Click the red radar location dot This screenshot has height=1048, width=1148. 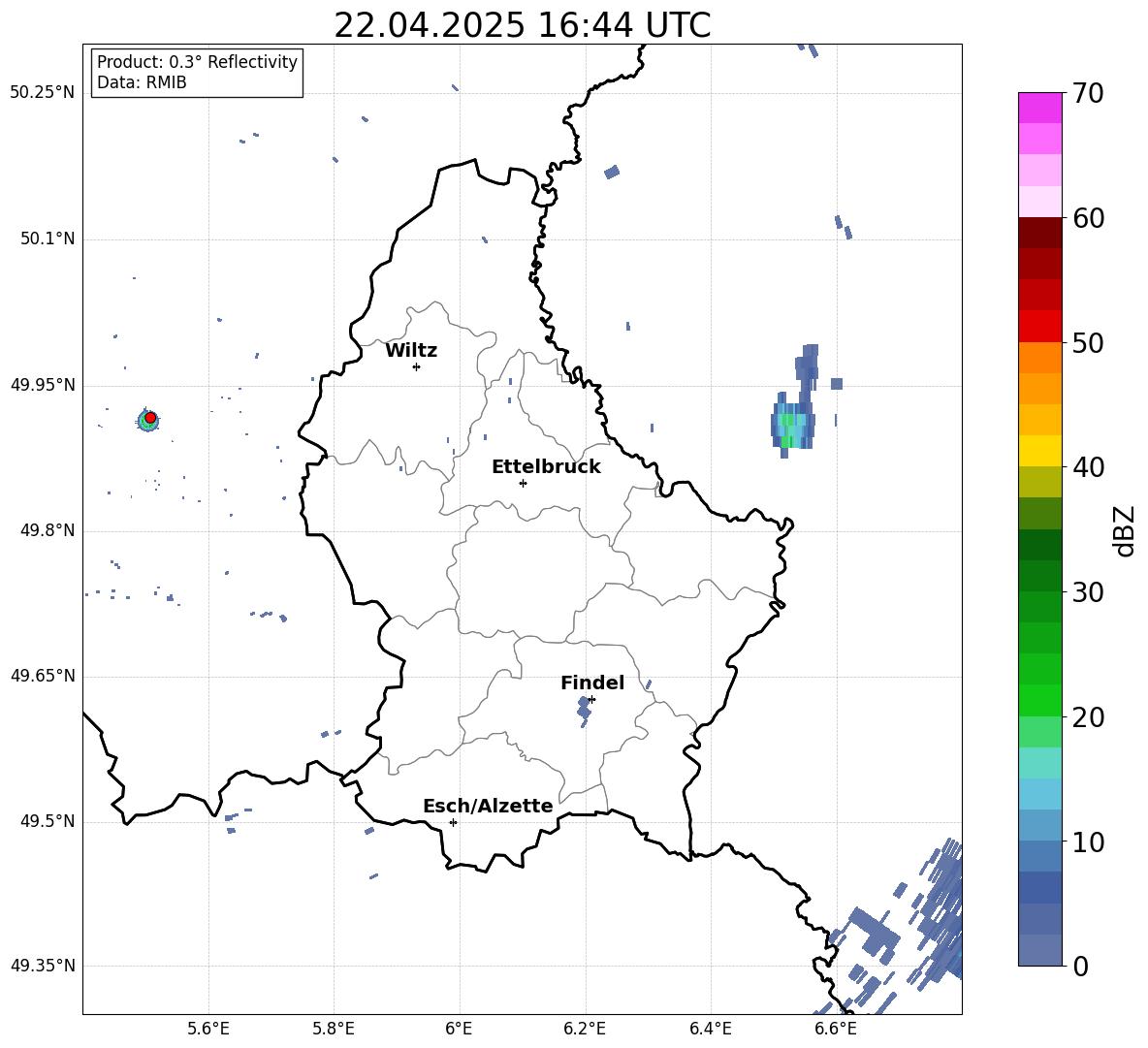(150, 418)
